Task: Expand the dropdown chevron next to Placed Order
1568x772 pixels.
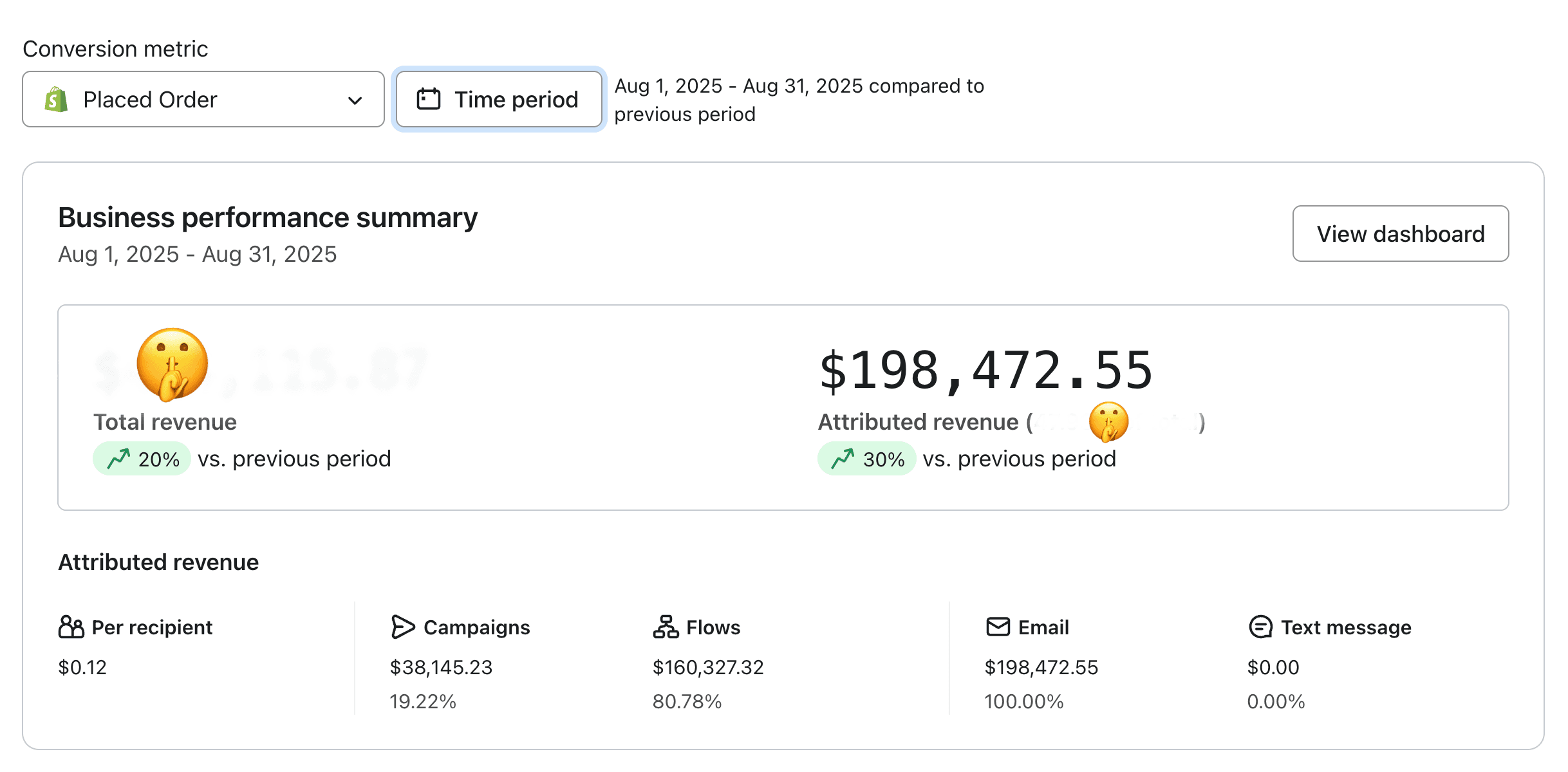Action: coord(355,100)
